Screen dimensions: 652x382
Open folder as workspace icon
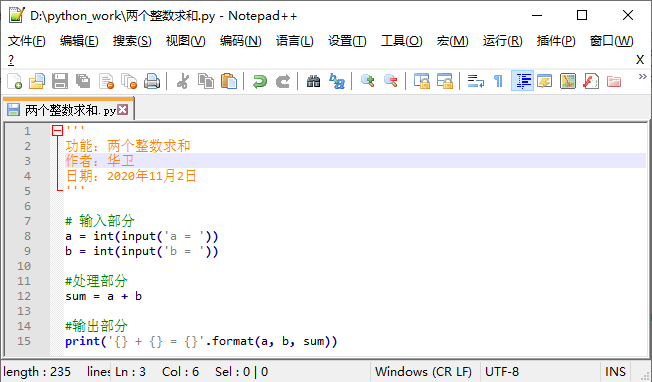tap(614, 81)
